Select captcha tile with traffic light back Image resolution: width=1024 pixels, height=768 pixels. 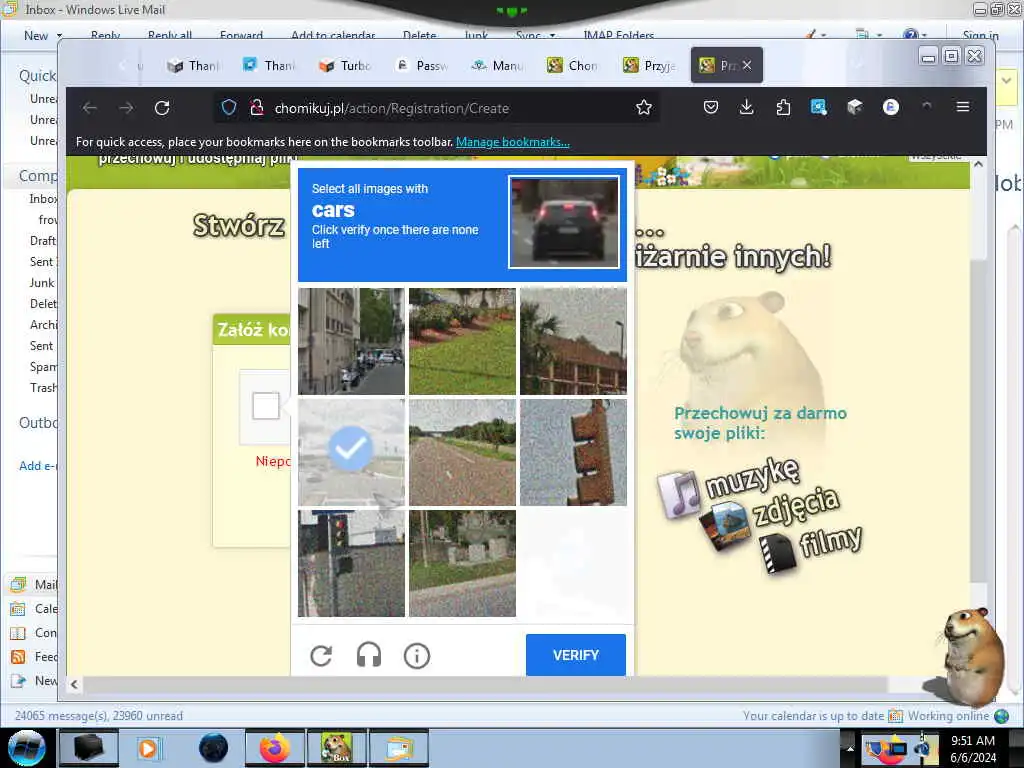pyautogui.click(x=573, y=453)
